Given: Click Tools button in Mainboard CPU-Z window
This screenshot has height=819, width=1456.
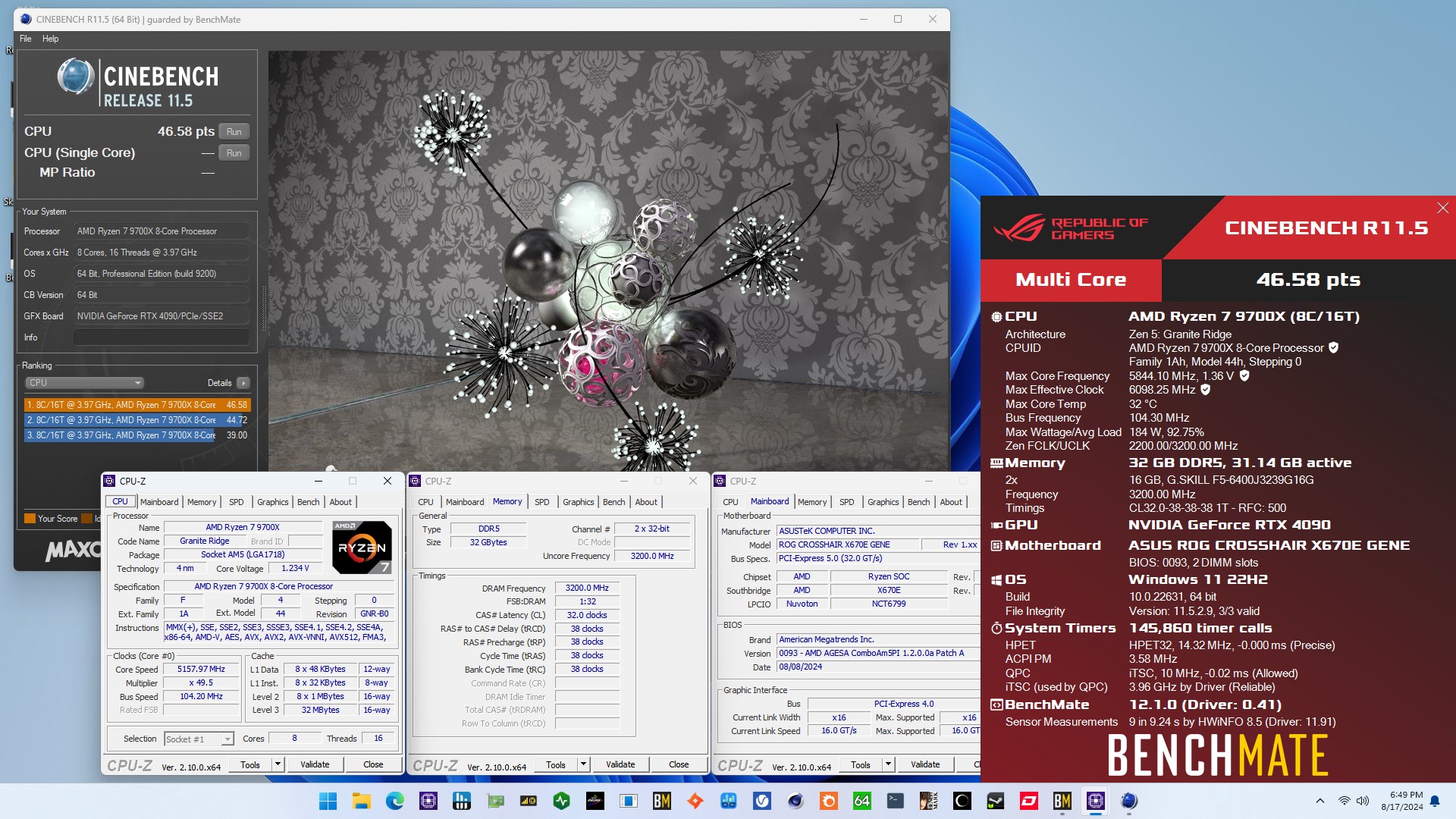Looking at the screenshot, I should [x=861, y=764].
